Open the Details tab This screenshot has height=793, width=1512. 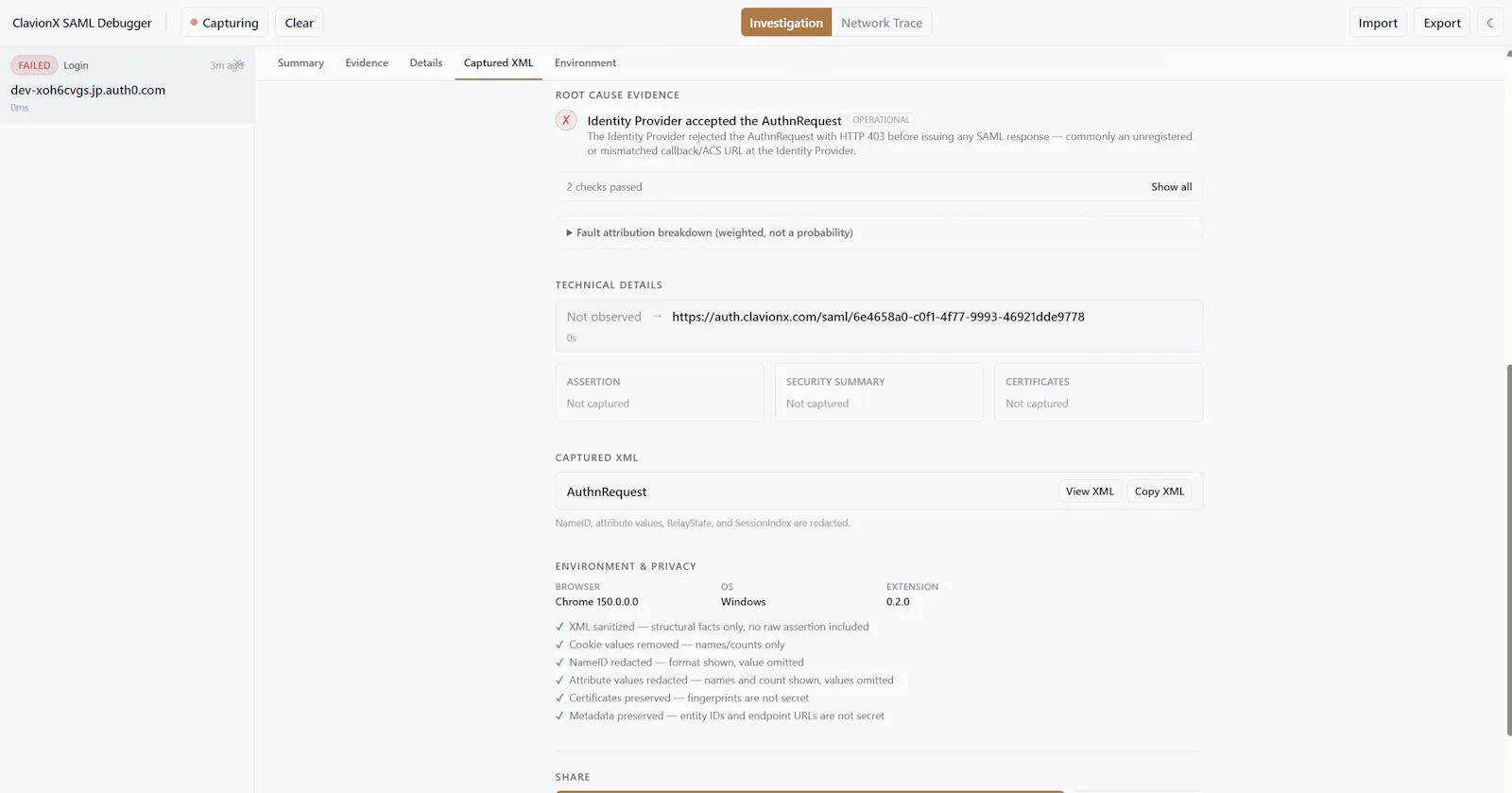click(x=426, y=62)
